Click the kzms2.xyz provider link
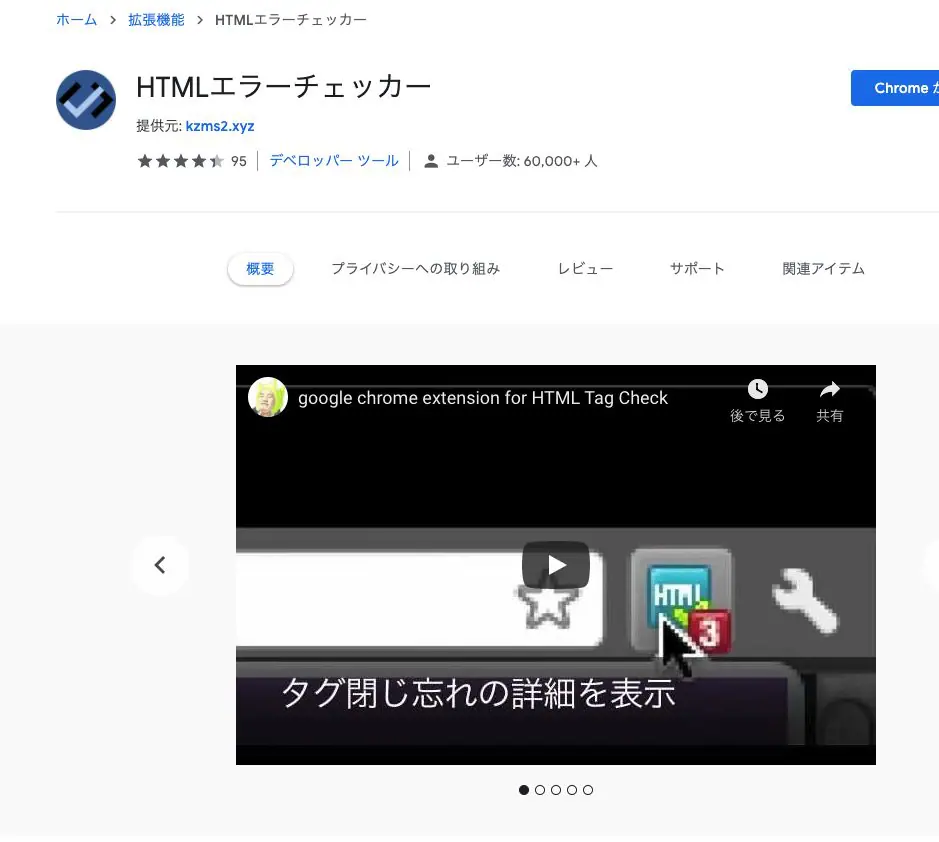Viewport: 939px width, 842px height. (x=220, y=127)
